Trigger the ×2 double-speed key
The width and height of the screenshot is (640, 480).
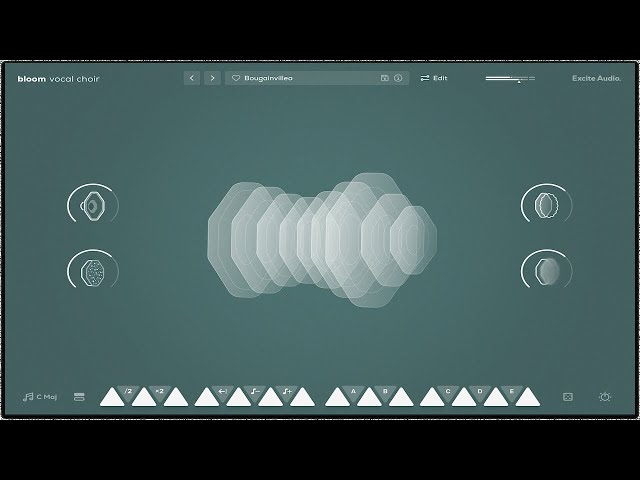click(x=160, y=392)
